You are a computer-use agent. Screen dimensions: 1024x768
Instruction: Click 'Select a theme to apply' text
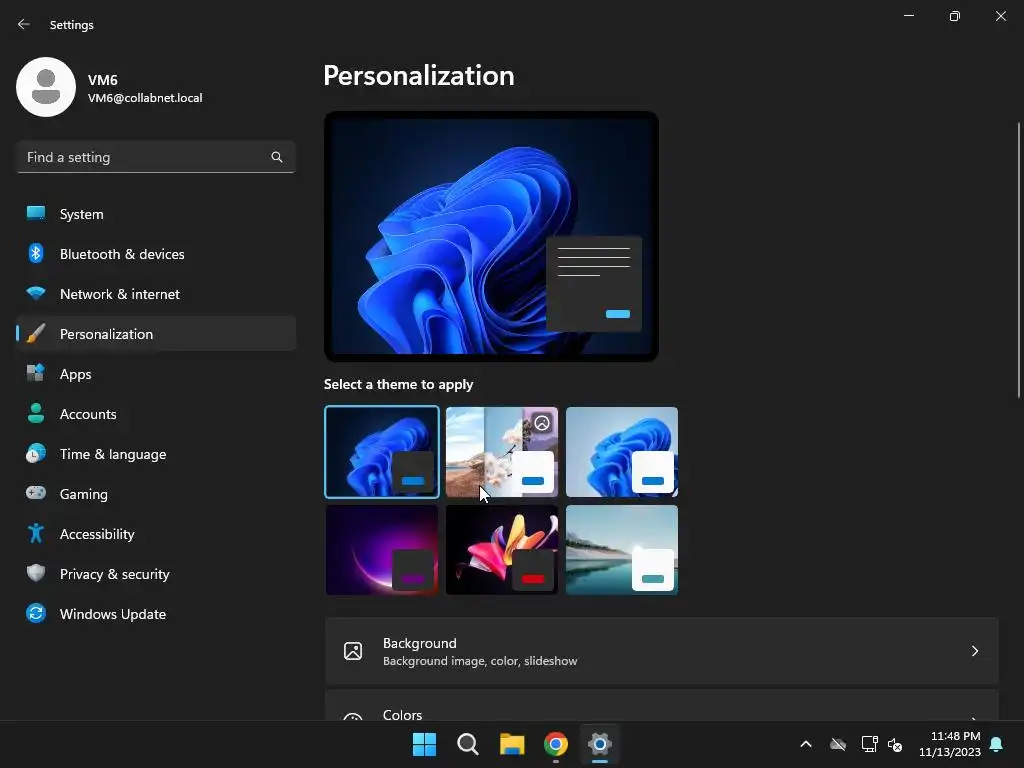click(398, 384)
